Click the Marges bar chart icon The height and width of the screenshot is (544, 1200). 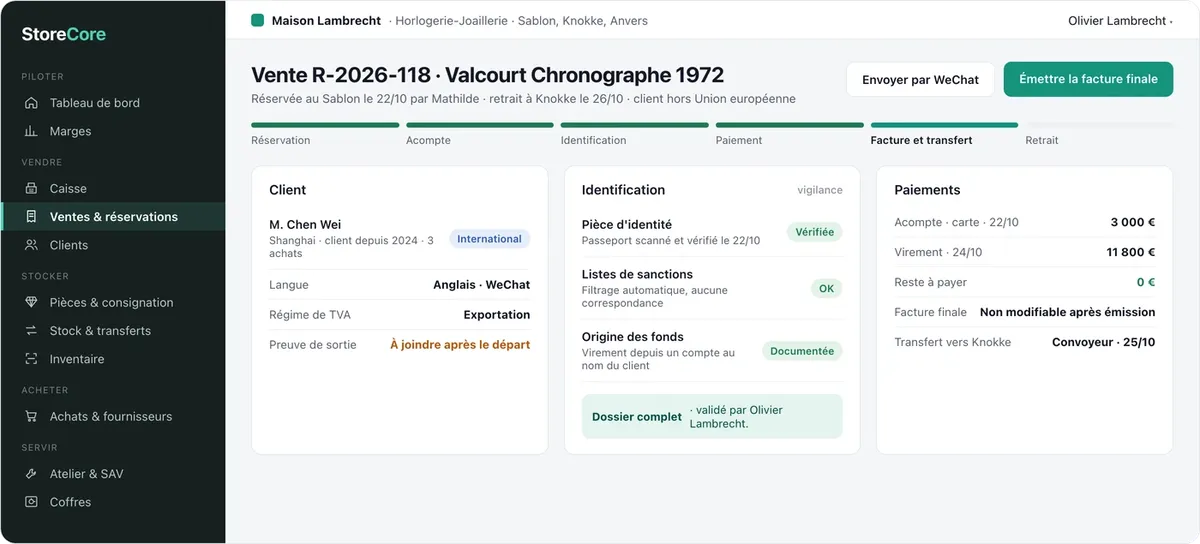[x=31, y=131]
